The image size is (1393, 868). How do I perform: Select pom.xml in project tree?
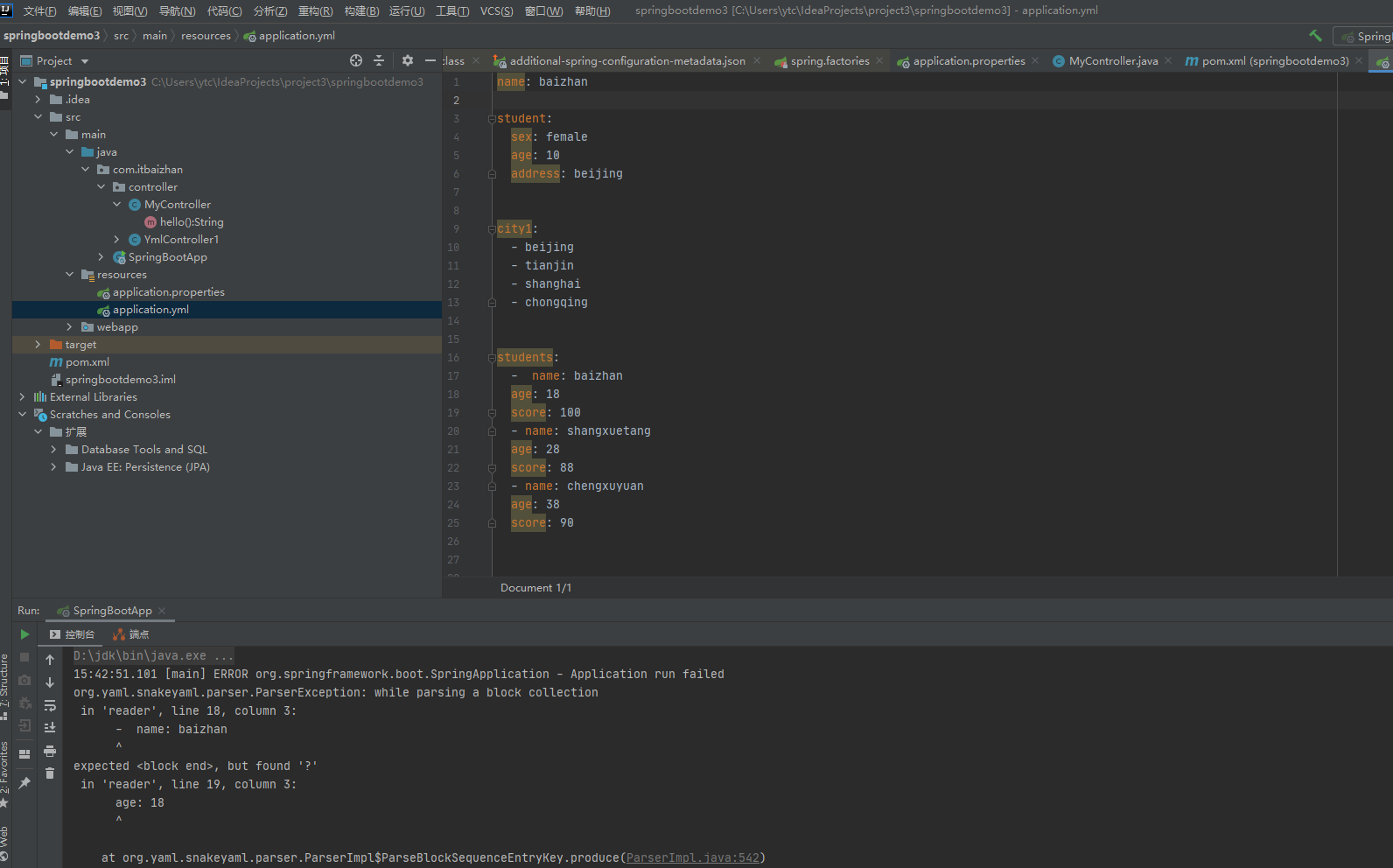pos(87,362)
